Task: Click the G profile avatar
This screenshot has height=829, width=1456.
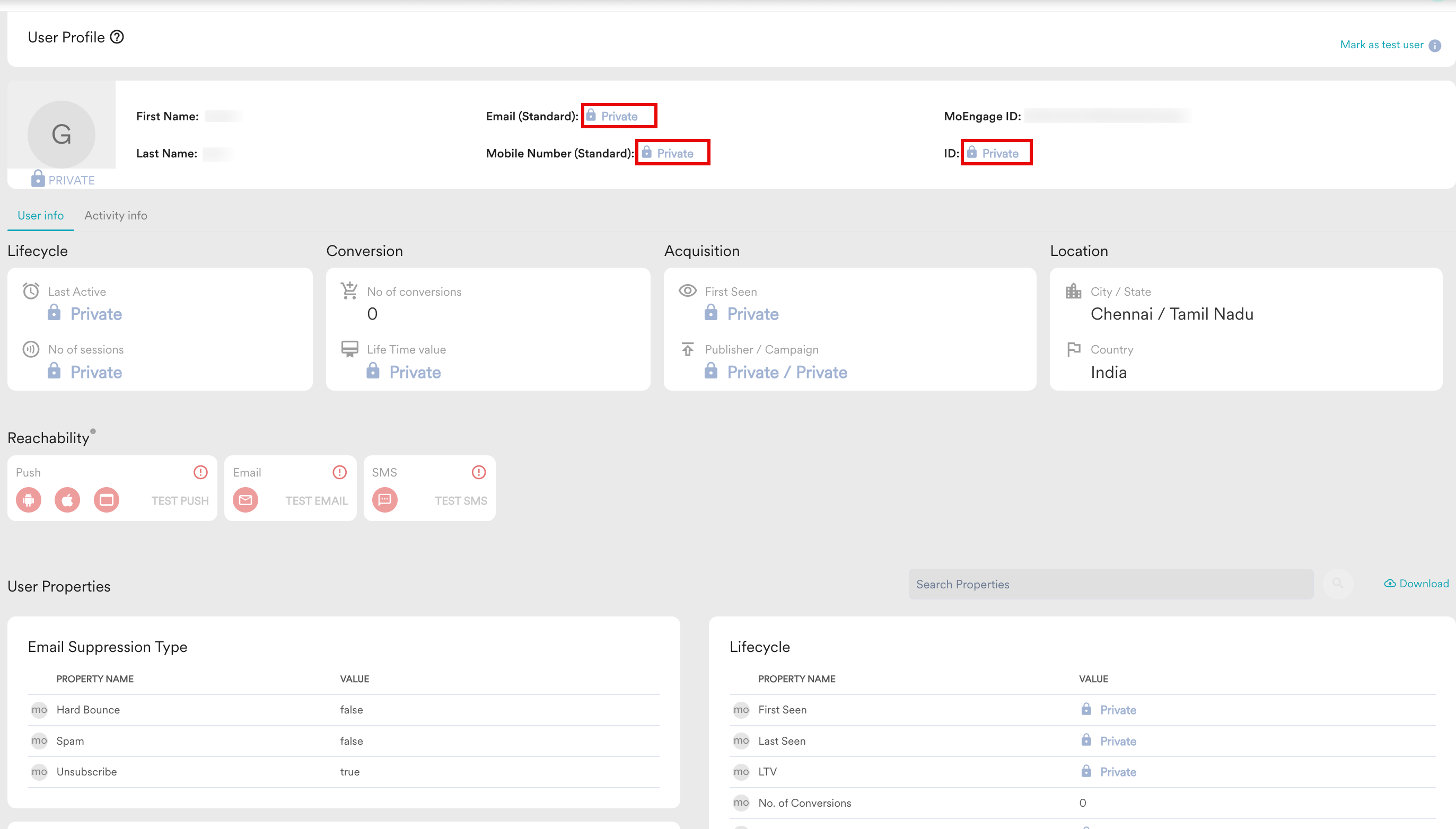Action: [x=62, y=135]
